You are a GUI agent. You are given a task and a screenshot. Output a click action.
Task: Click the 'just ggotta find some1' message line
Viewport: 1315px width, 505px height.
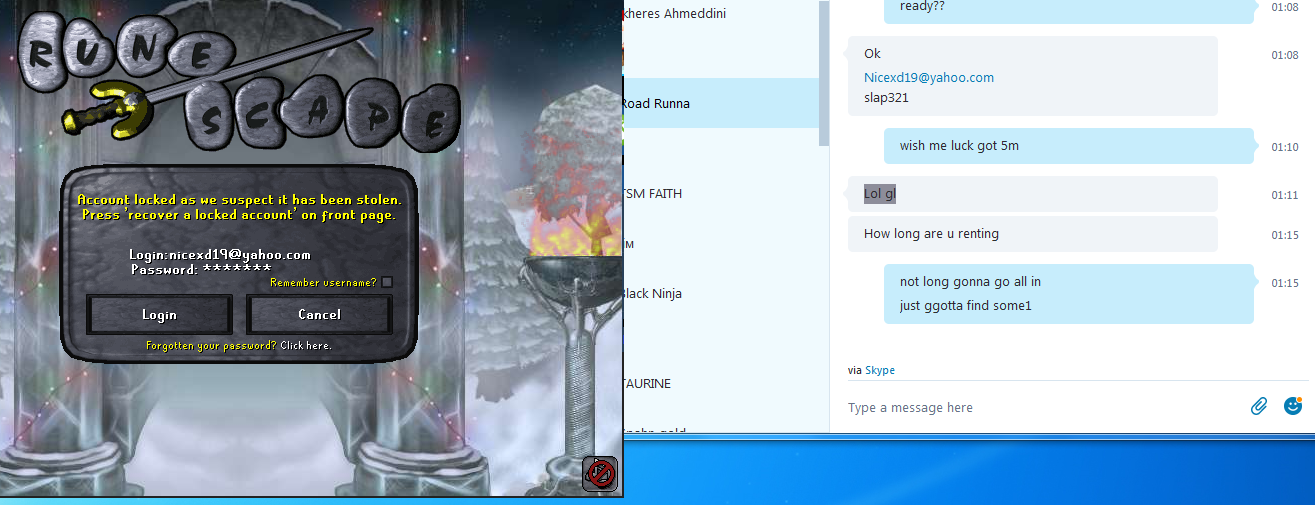[965, 306]
